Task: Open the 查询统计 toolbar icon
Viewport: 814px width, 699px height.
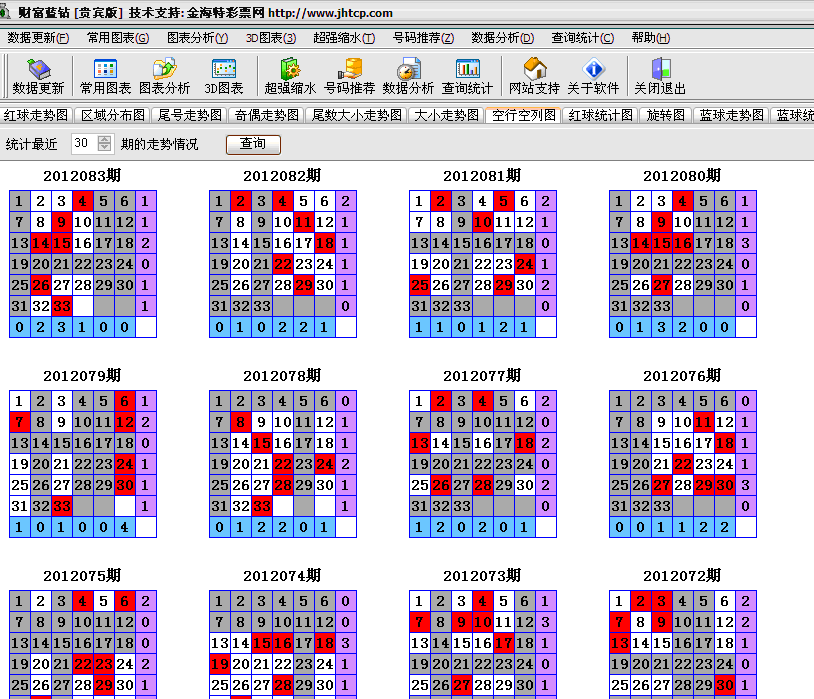Action: pos(467,76)
